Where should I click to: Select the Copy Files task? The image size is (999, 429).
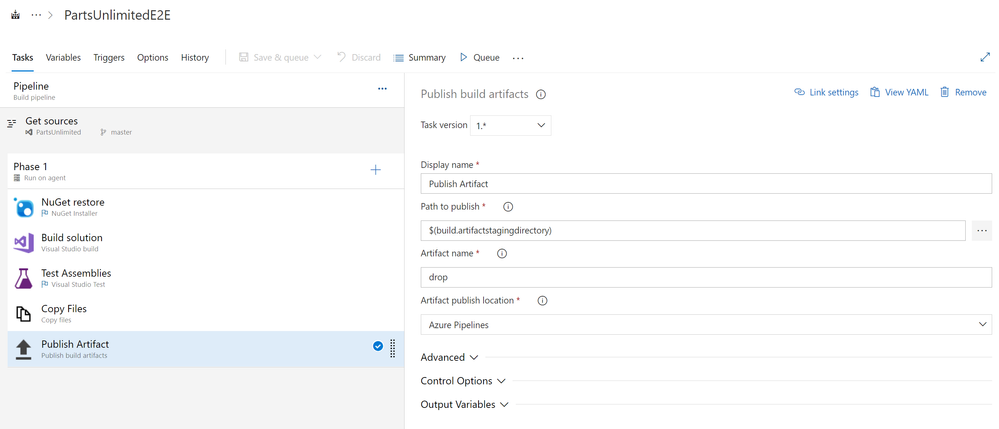point(206,314)
